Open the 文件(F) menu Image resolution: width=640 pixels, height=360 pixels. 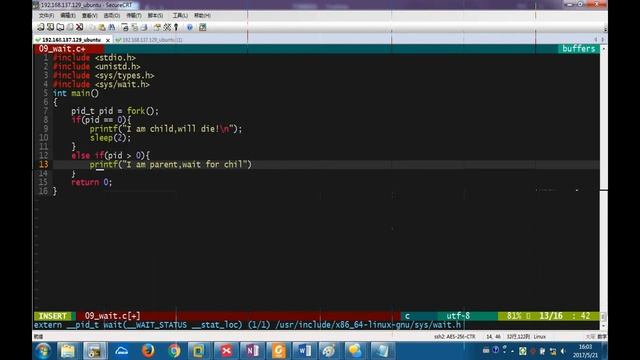click(46, 16)
